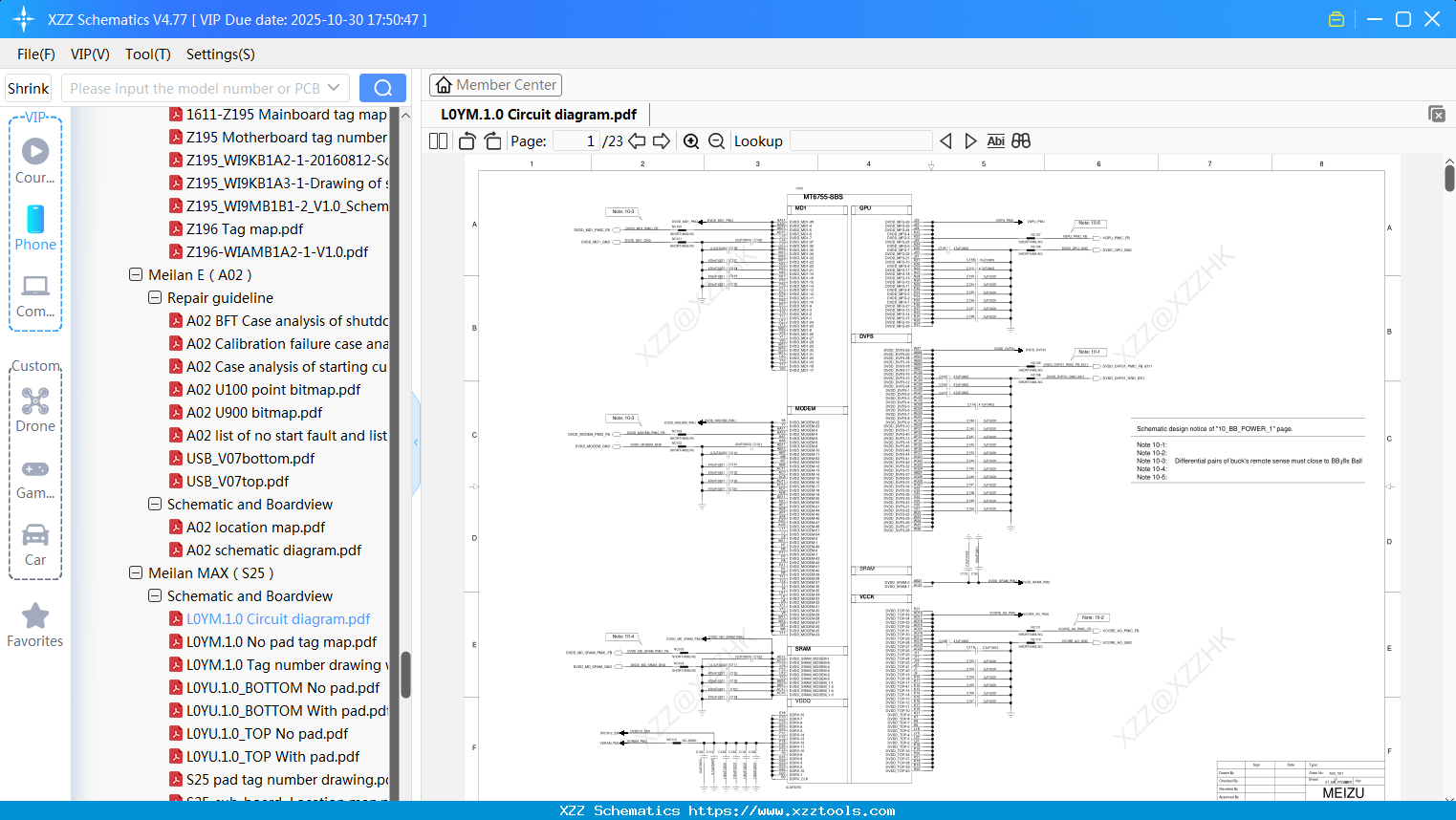Collapse the Meilan MAX ( S25 ) node
The width and height of the screenshot is (1456, 820).
pyautogui.click(x=135, y=572)
